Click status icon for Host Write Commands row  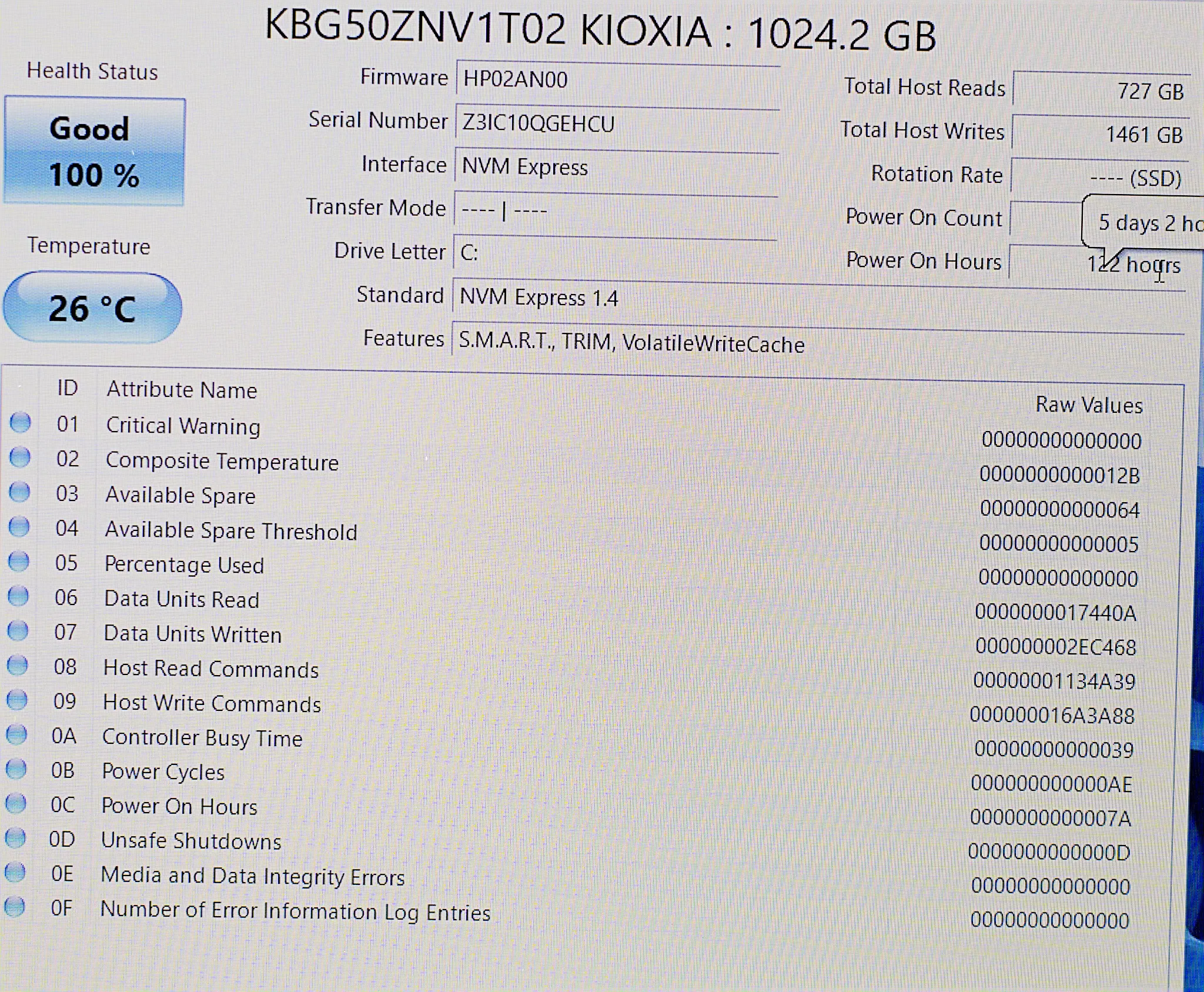tap(17, 700)
